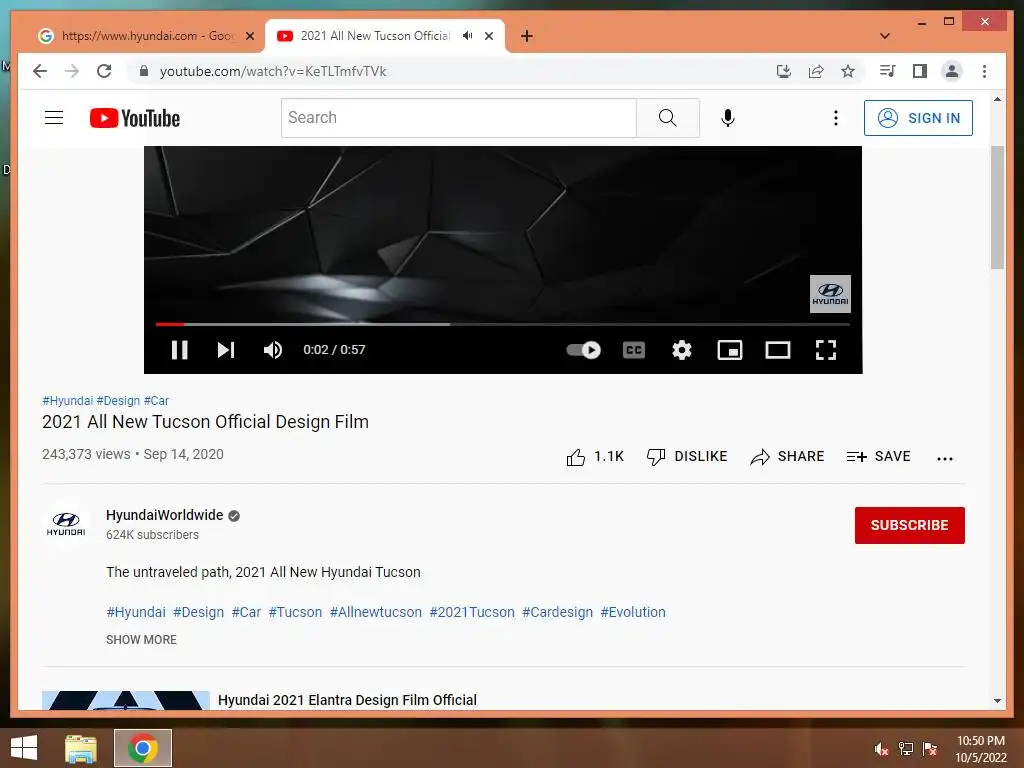The image size is (1024, 768).
Task: Open media controls icon
Action: click(x=888, y=71)
